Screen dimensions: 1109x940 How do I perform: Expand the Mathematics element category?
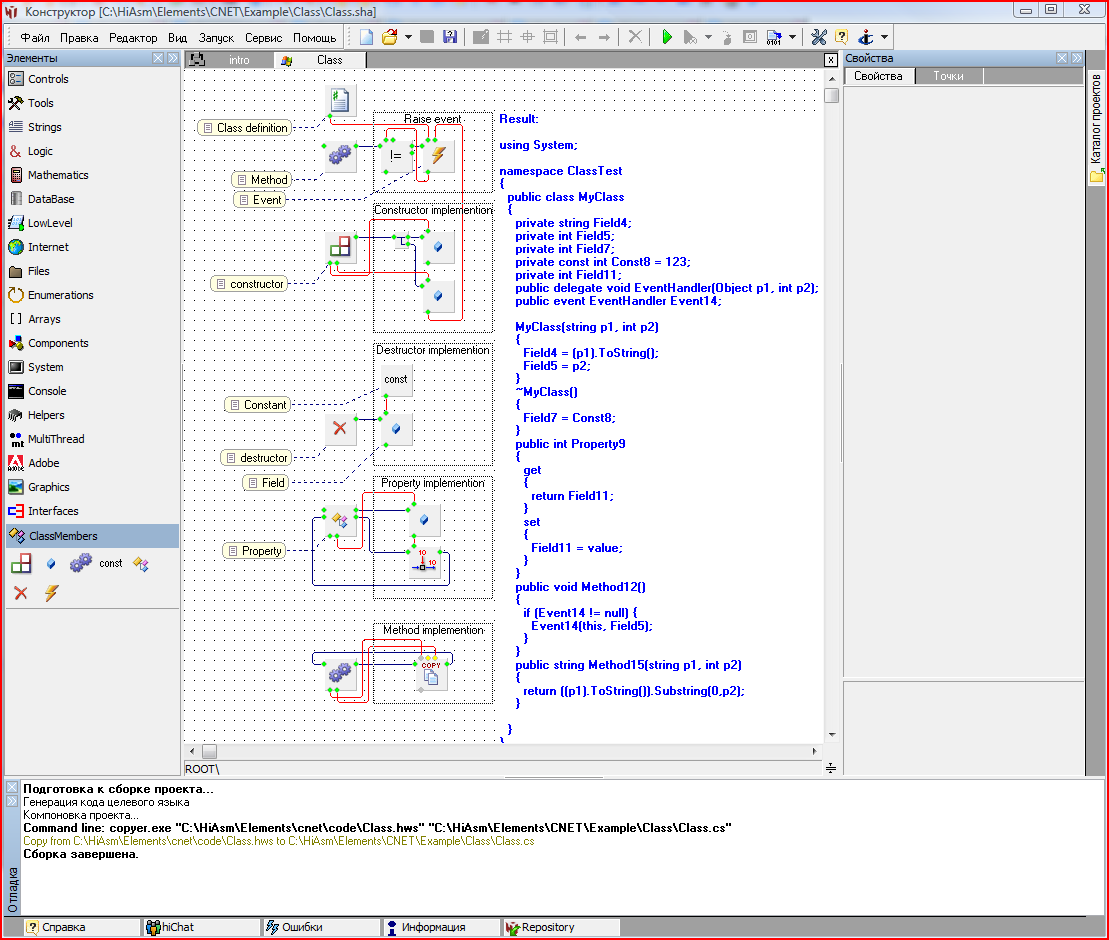click(x=58, y=175)
